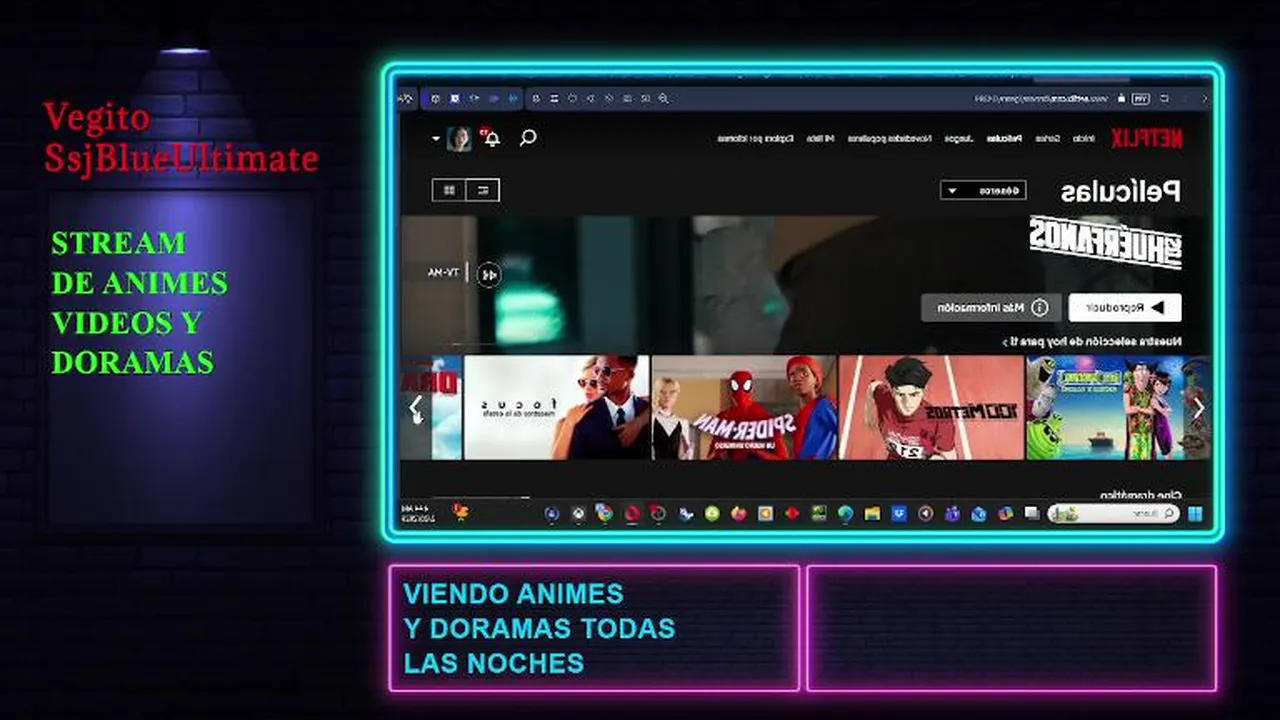Image resolution: width=1280 pixels, height=720 pixels.
Task: Click the Los Huérfanos title logo
Action: pyautogui.click(x=1105, y=242)
